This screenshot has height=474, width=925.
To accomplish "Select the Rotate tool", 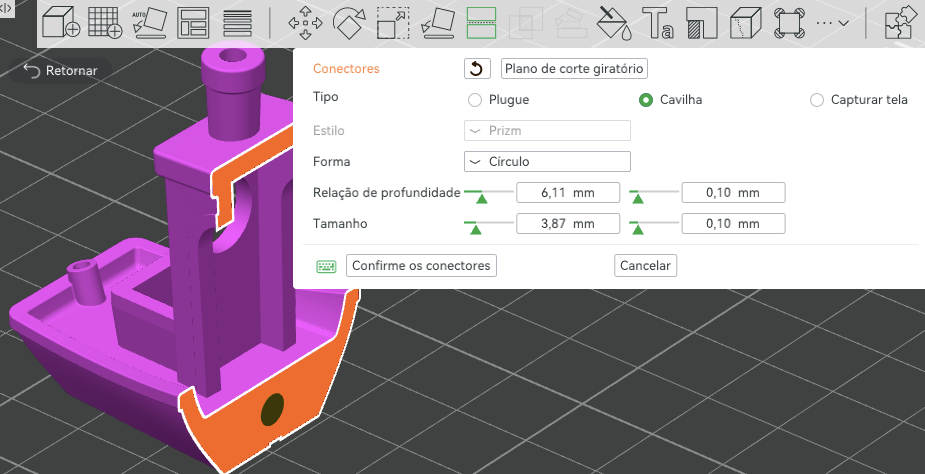I will [349, 23].
